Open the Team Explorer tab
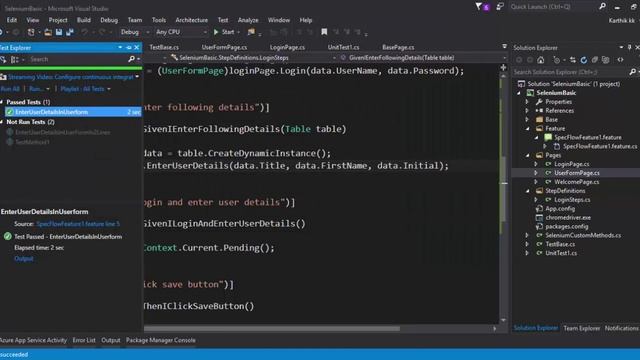640x360 pixels. (582, 328)
